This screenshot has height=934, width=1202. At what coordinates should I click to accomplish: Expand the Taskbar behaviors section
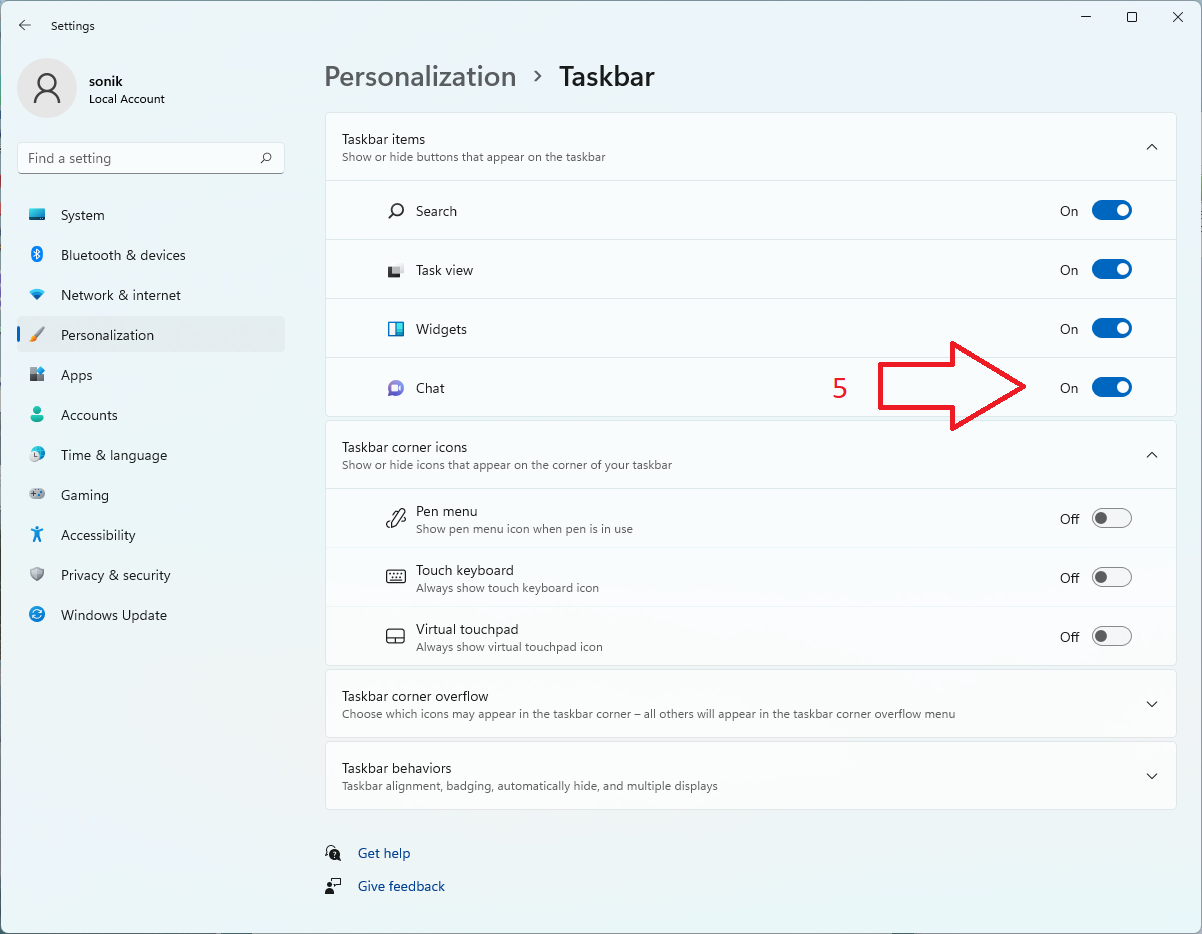pos(1151,776)
